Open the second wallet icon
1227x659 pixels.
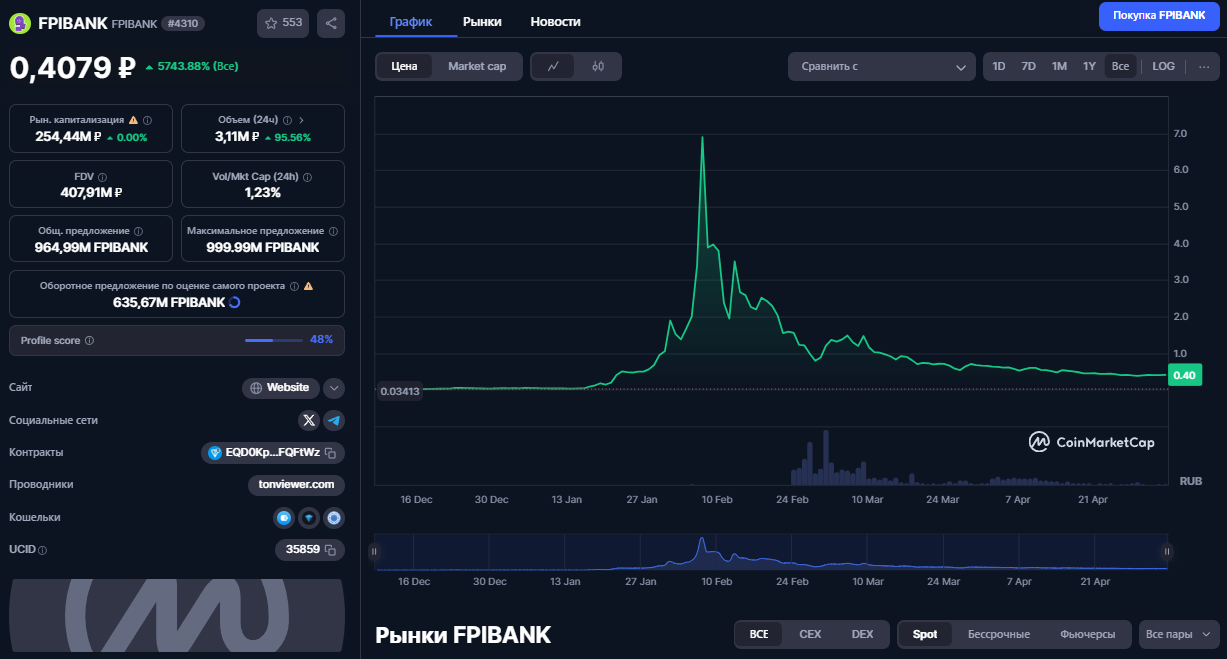pyautogui.click(x=309, y=517)
